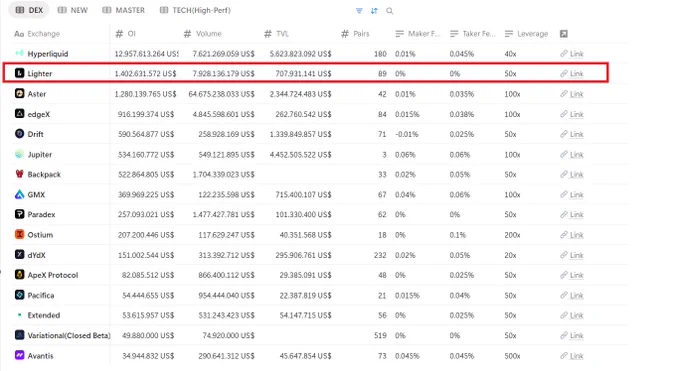This screenshot has height=371, width=680.
Task: Open the Link for Extended
Action: 572,315
